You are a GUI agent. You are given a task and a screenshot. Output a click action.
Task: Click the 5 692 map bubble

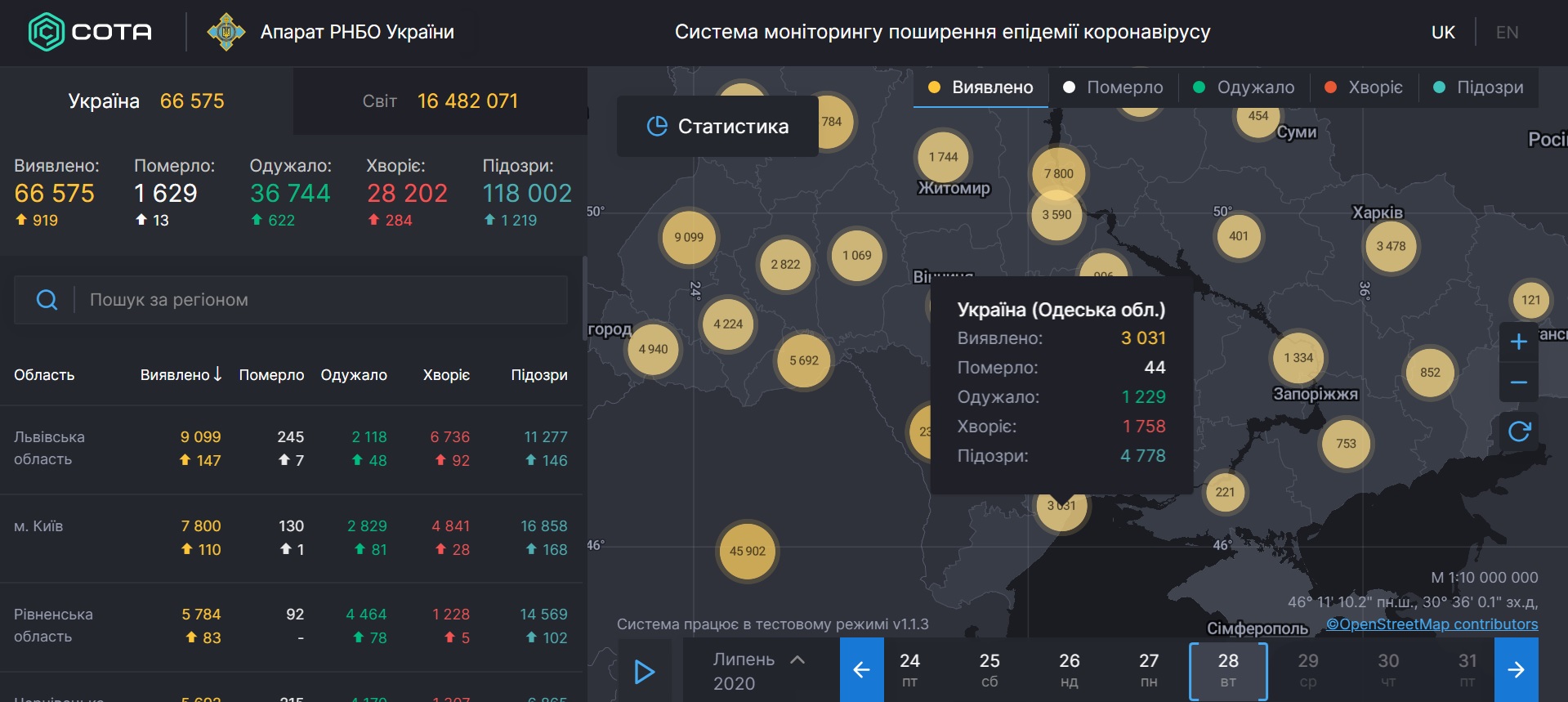click(803, 361)
